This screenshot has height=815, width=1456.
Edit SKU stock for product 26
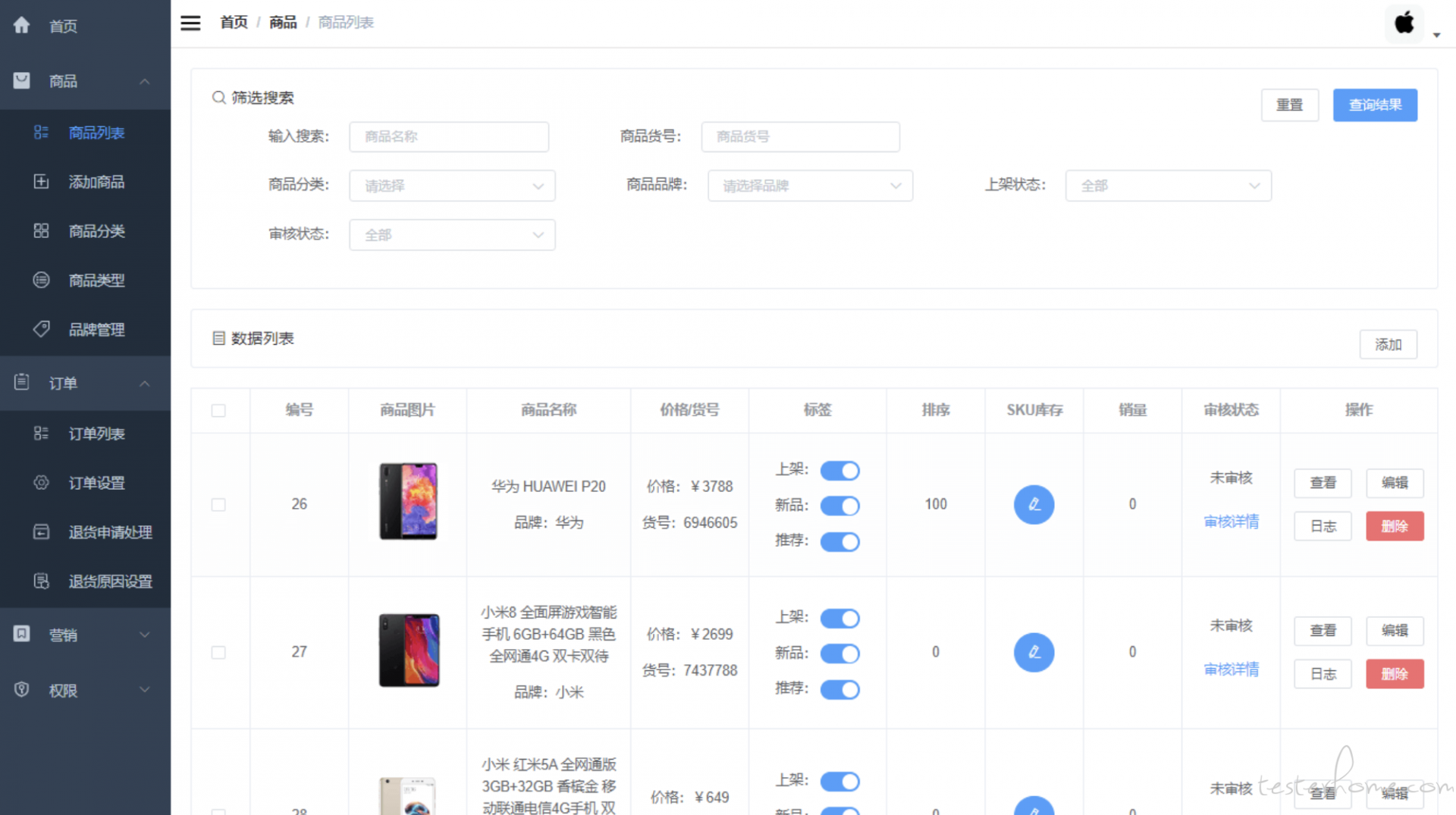[x=1034, y=504]
